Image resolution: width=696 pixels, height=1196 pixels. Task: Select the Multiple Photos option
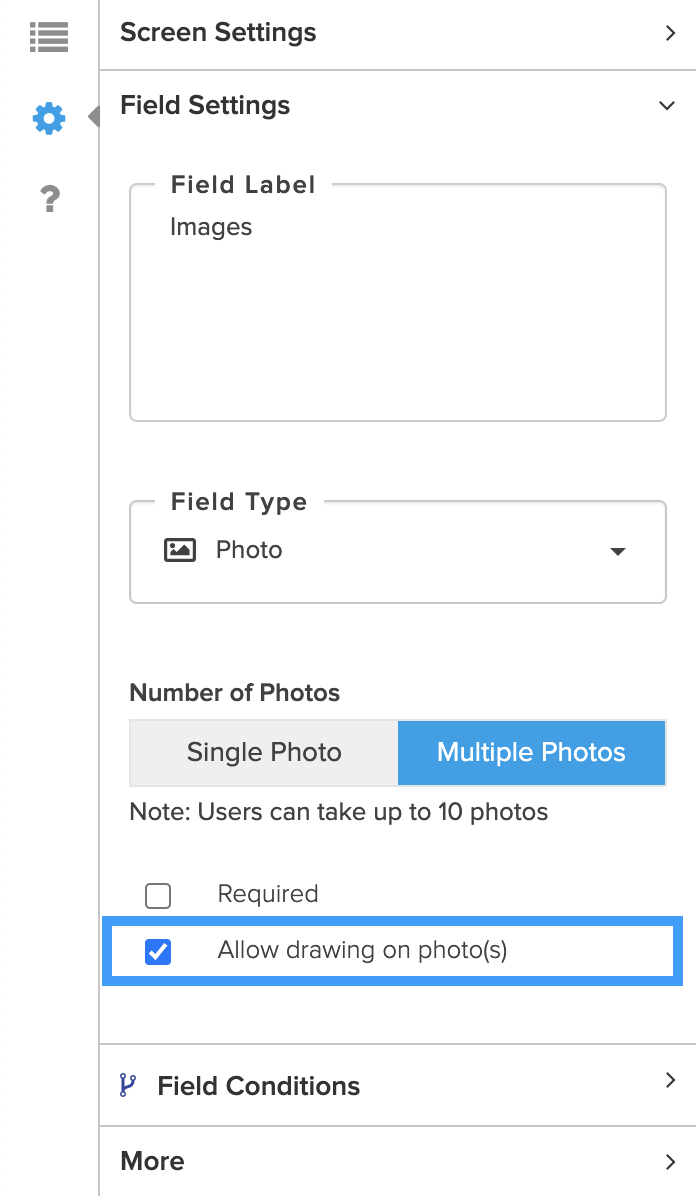(x=531, y=753)
